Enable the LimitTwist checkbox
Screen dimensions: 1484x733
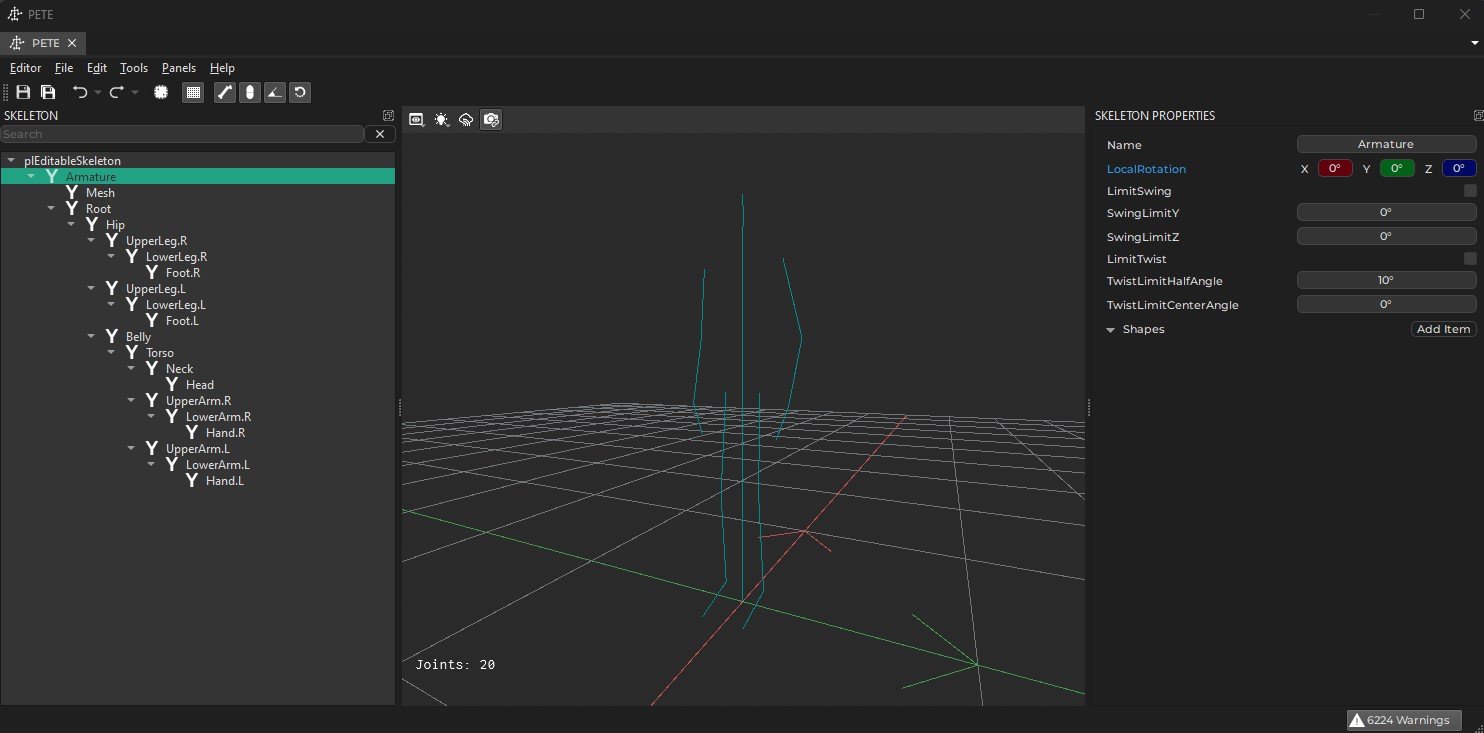1470,259
